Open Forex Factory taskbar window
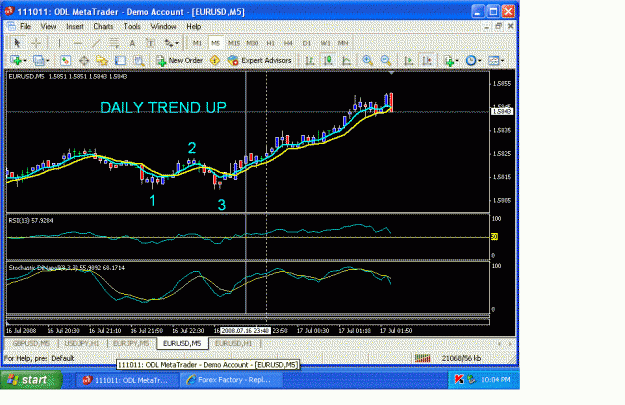The image size is (625, 405). (231, 380)
